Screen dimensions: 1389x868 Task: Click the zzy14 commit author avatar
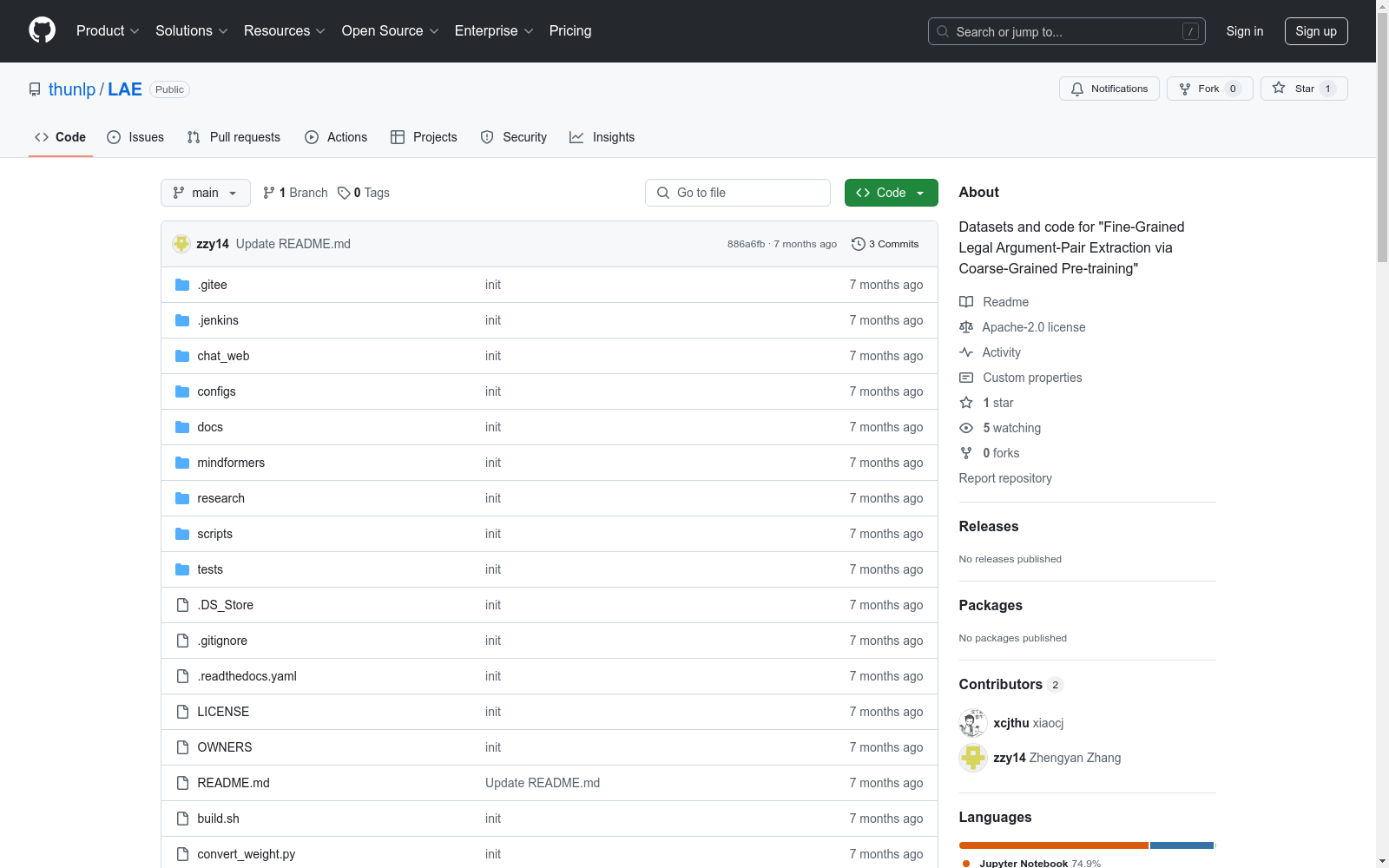click(181, 244)
